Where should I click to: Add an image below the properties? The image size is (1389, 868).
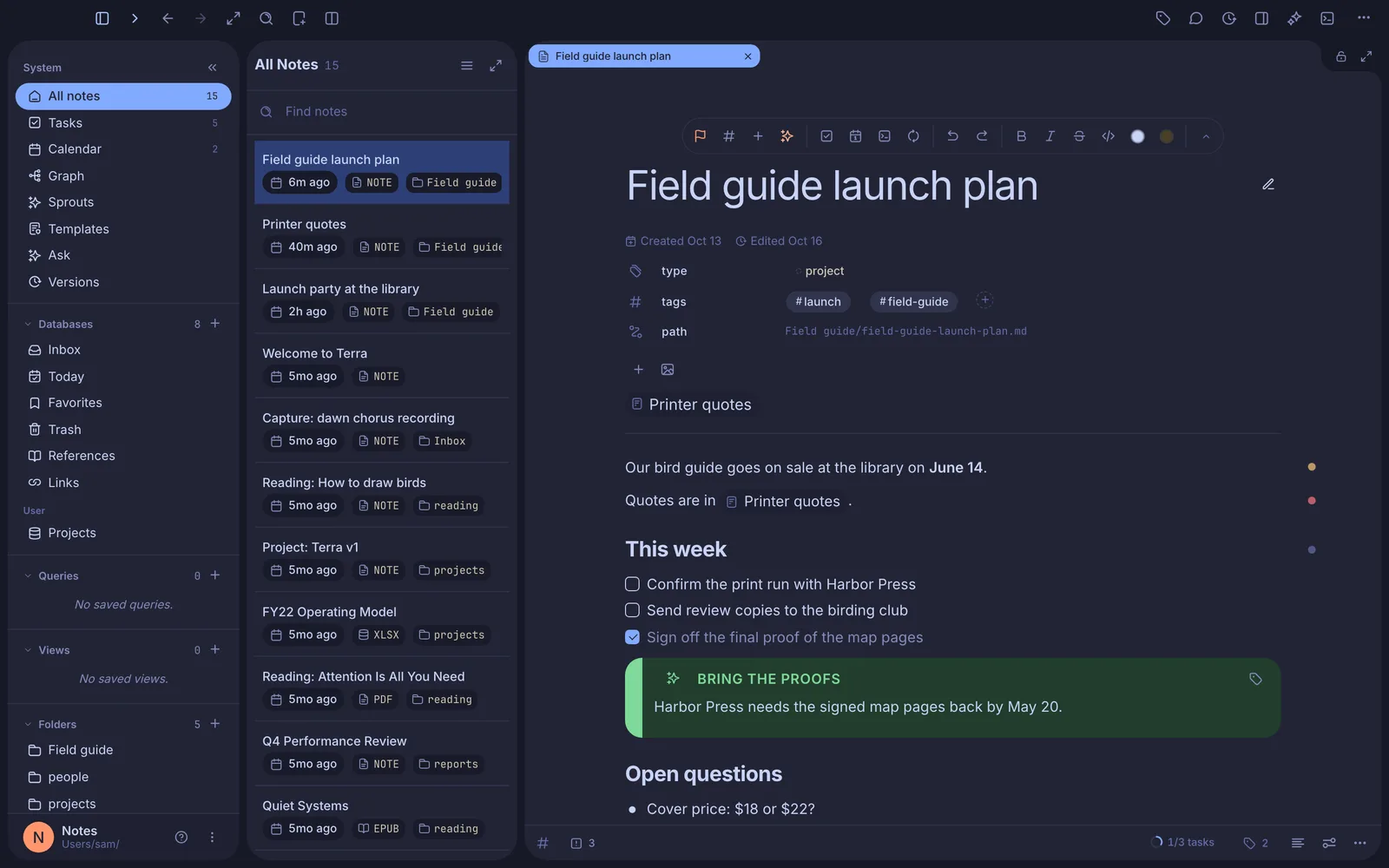[x=668, y=370]
